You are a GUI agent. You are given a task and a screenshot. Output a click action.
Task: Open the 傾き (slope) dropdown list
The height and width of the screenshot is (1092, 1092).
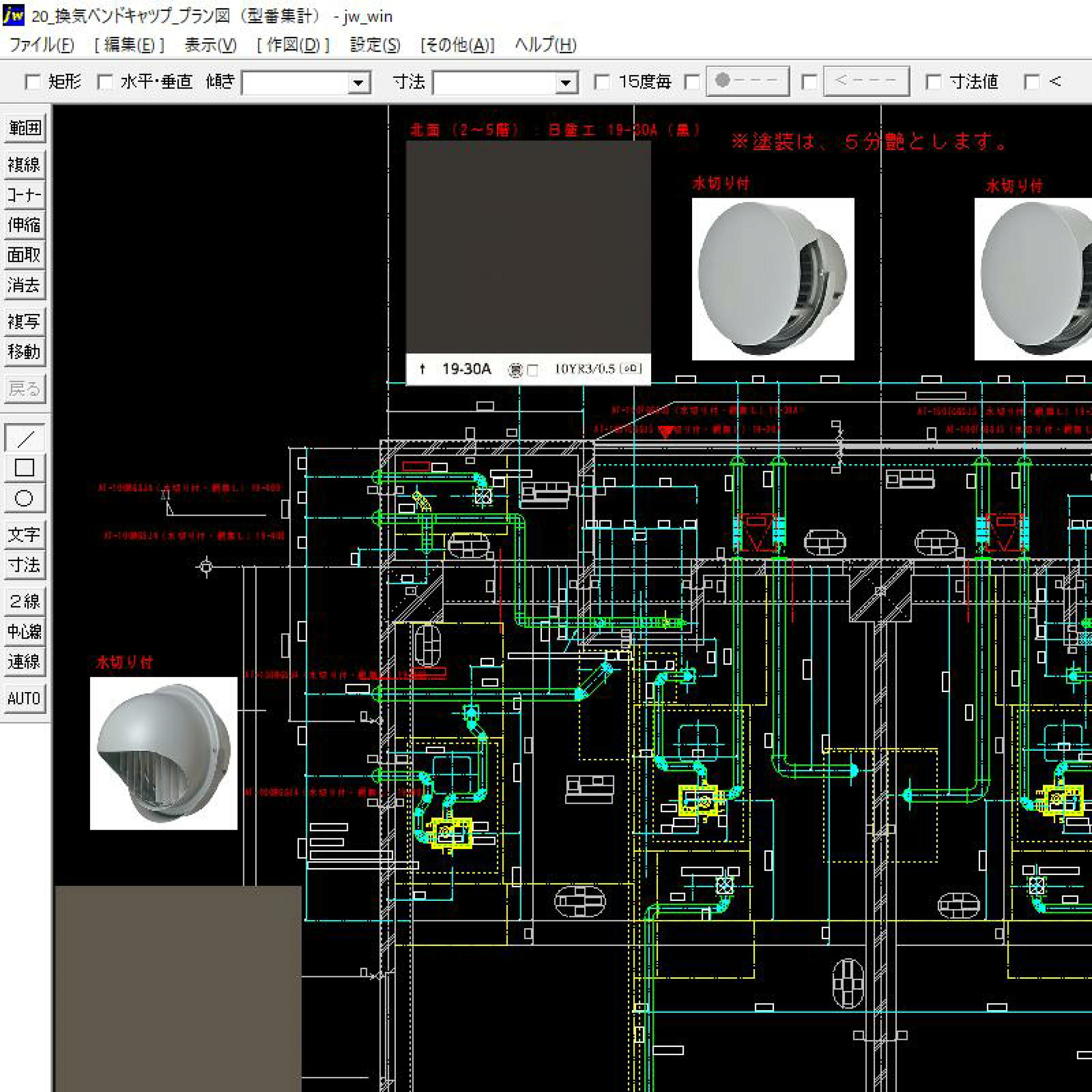[x=360, y=83]
